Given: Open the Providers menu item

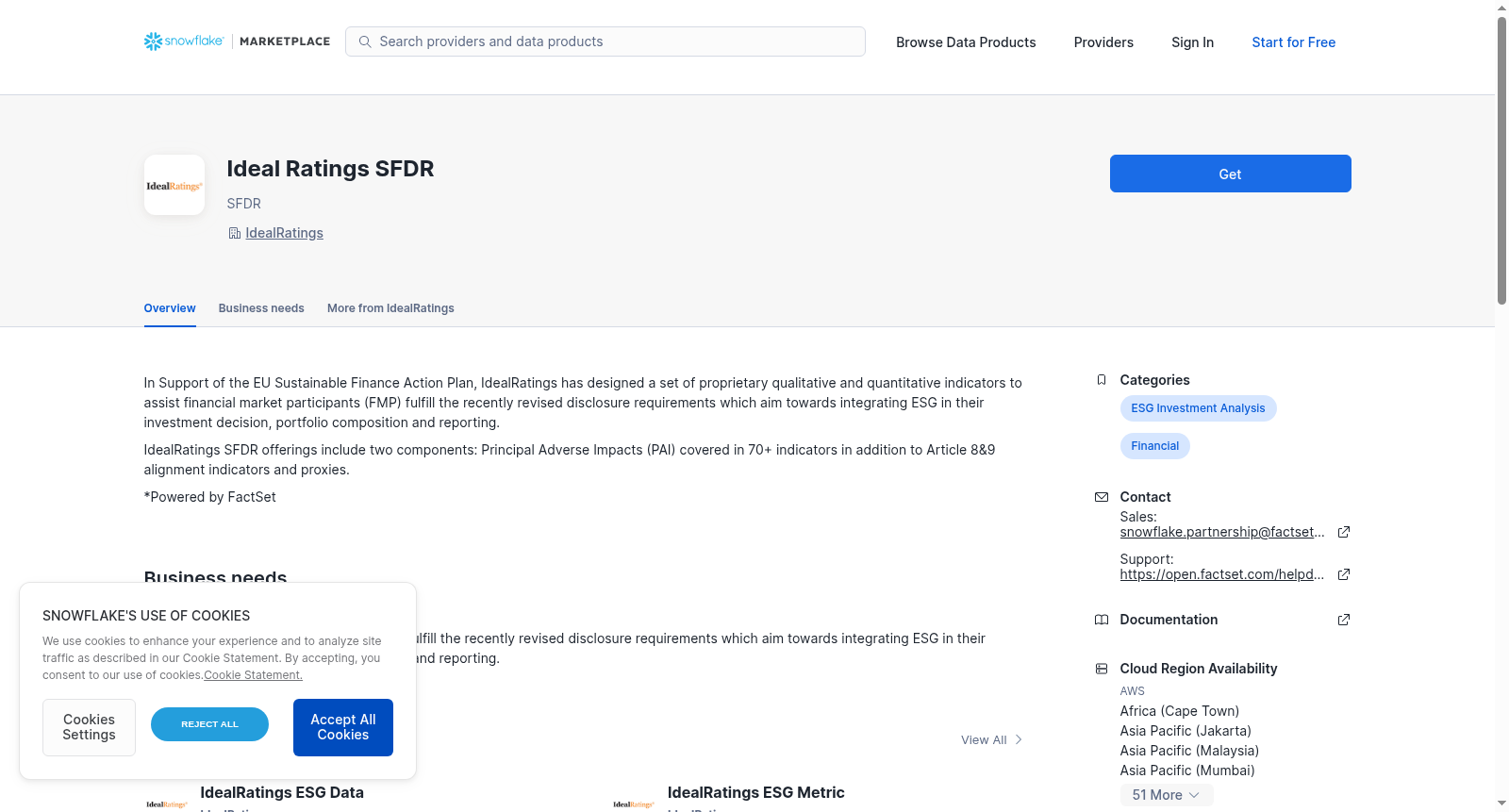Looking at the screenshot, I should click(1103, 42).
